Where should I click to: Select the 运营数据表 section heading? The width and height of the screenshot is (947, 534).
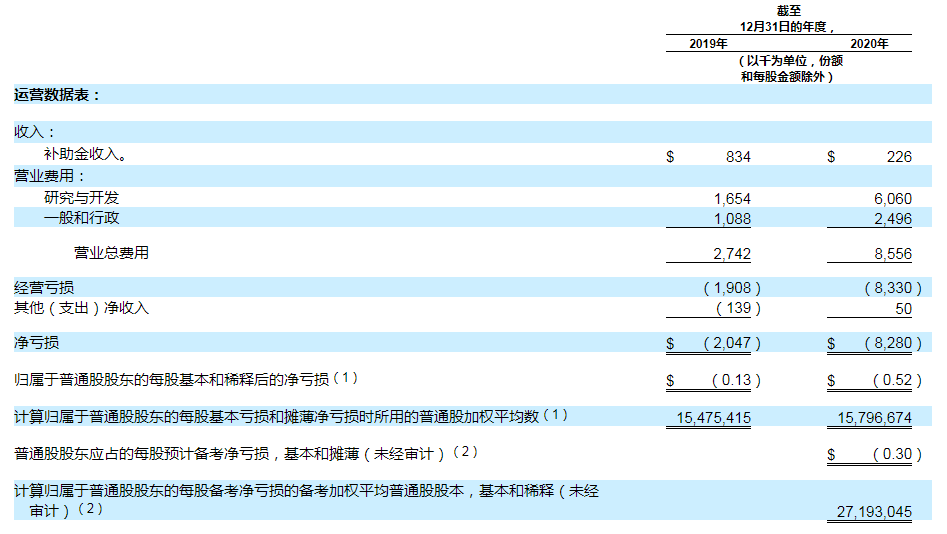57,95
